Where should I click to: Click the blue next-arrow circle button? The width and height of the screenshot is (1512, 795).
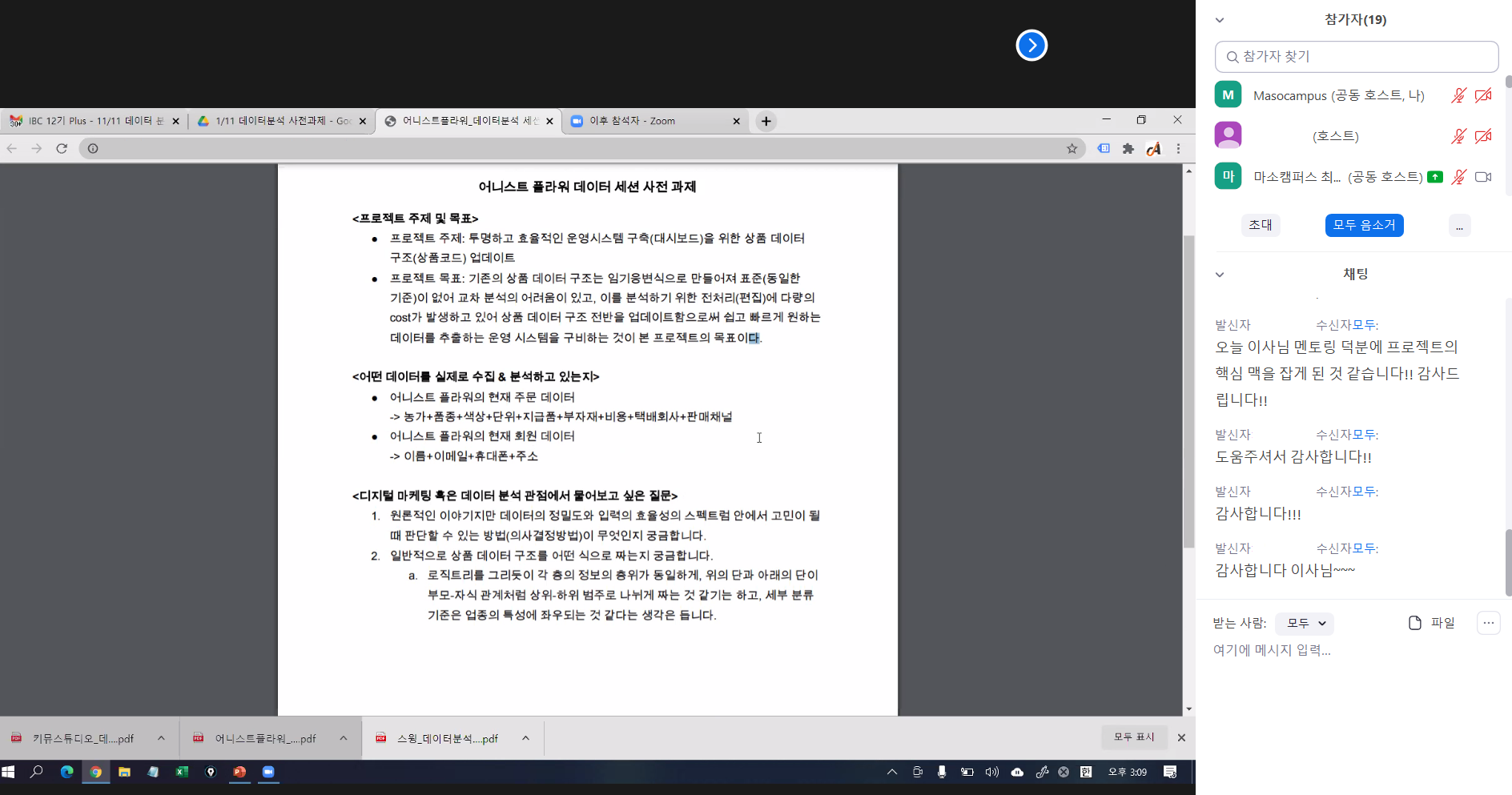(1031, 45)
